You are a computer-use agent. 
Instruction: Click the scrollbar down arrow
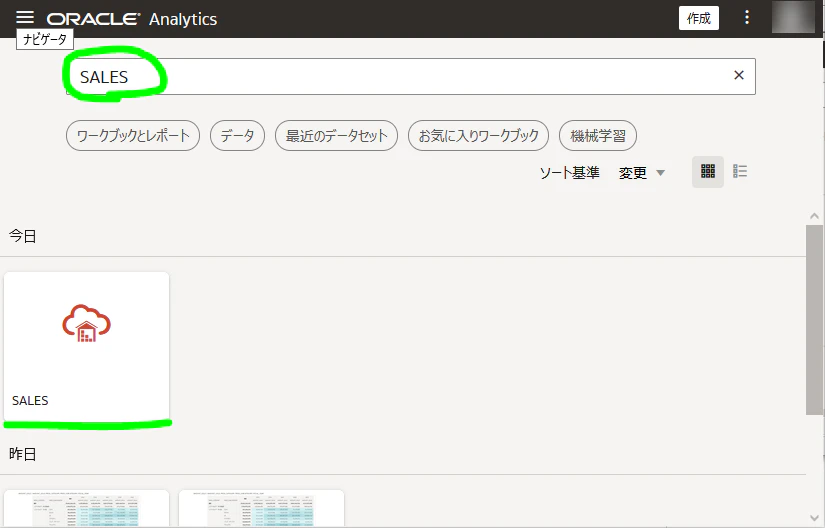coord(814,519)
